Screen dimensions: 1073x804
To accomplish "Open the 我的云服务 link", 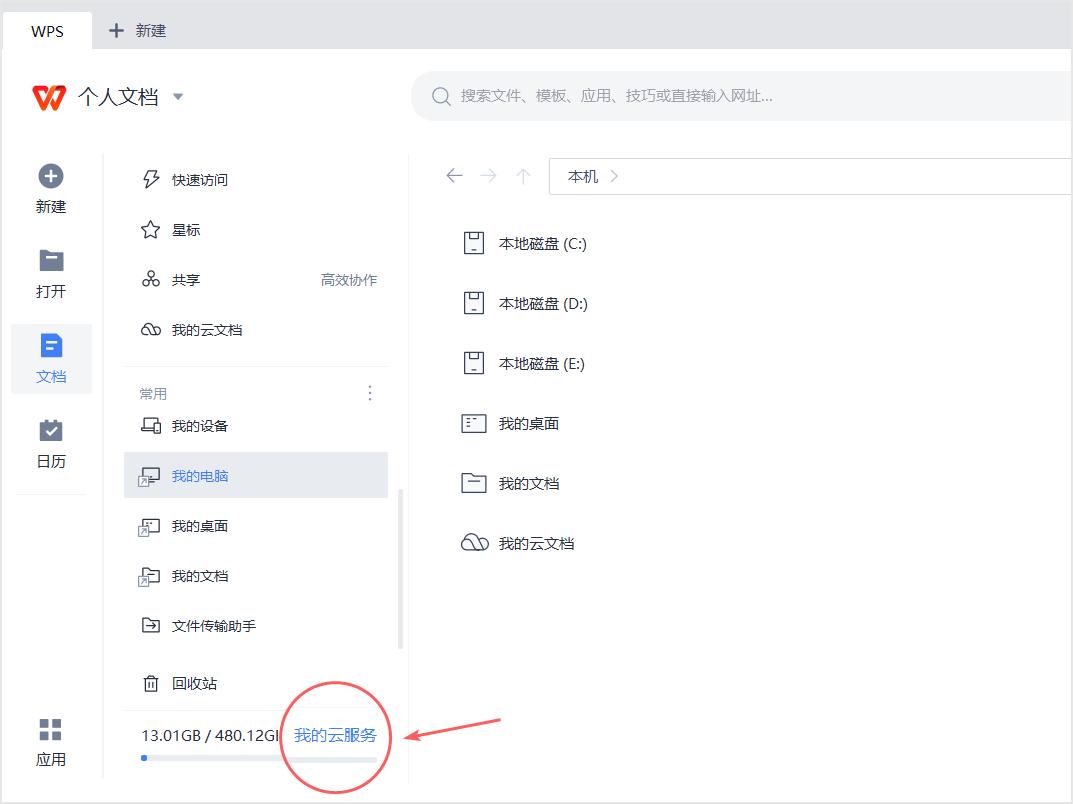I will pos(335,736).
